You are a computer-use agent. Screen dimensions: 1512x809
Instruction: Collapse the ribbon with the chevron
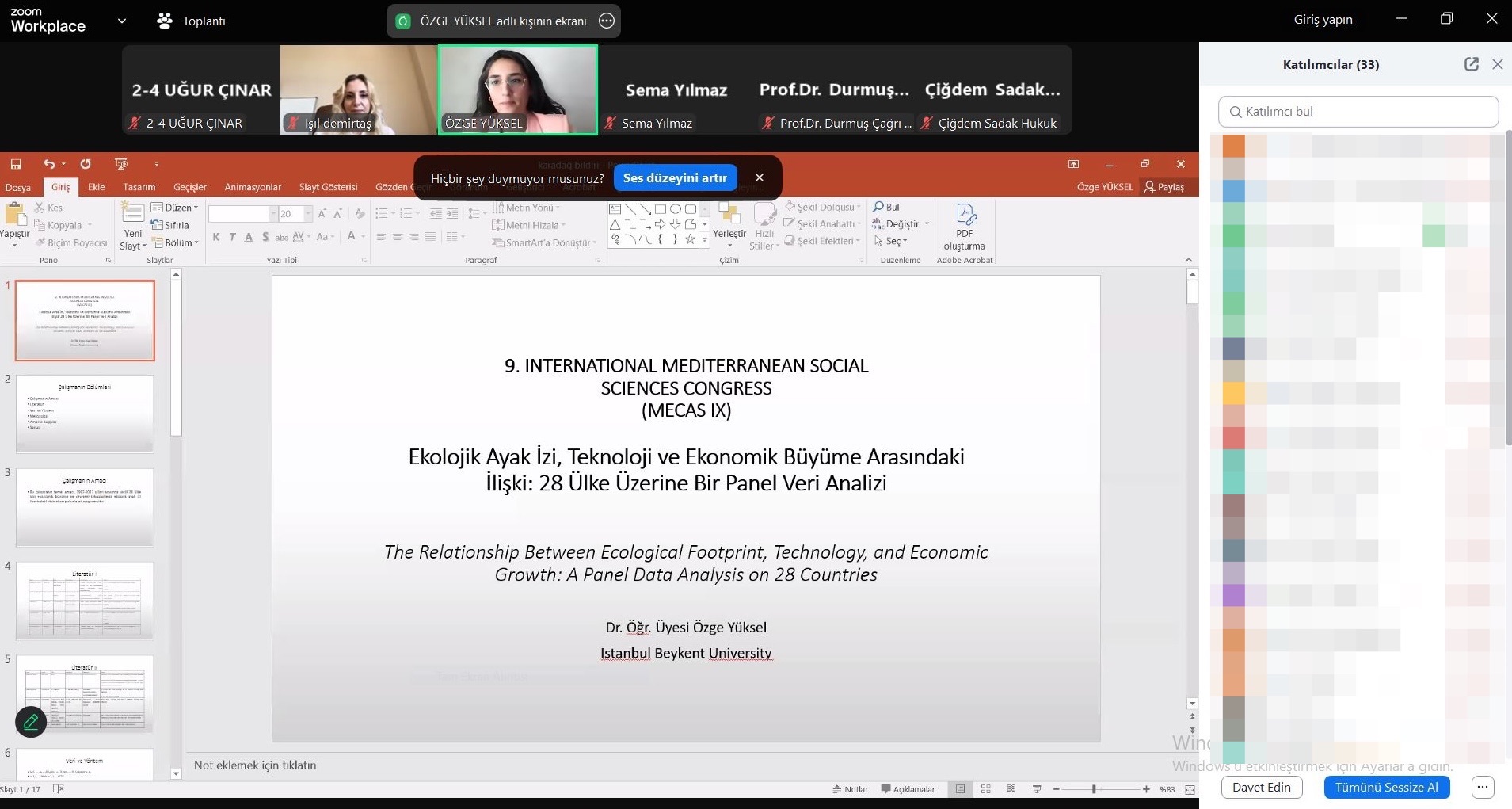(1188, 260)
